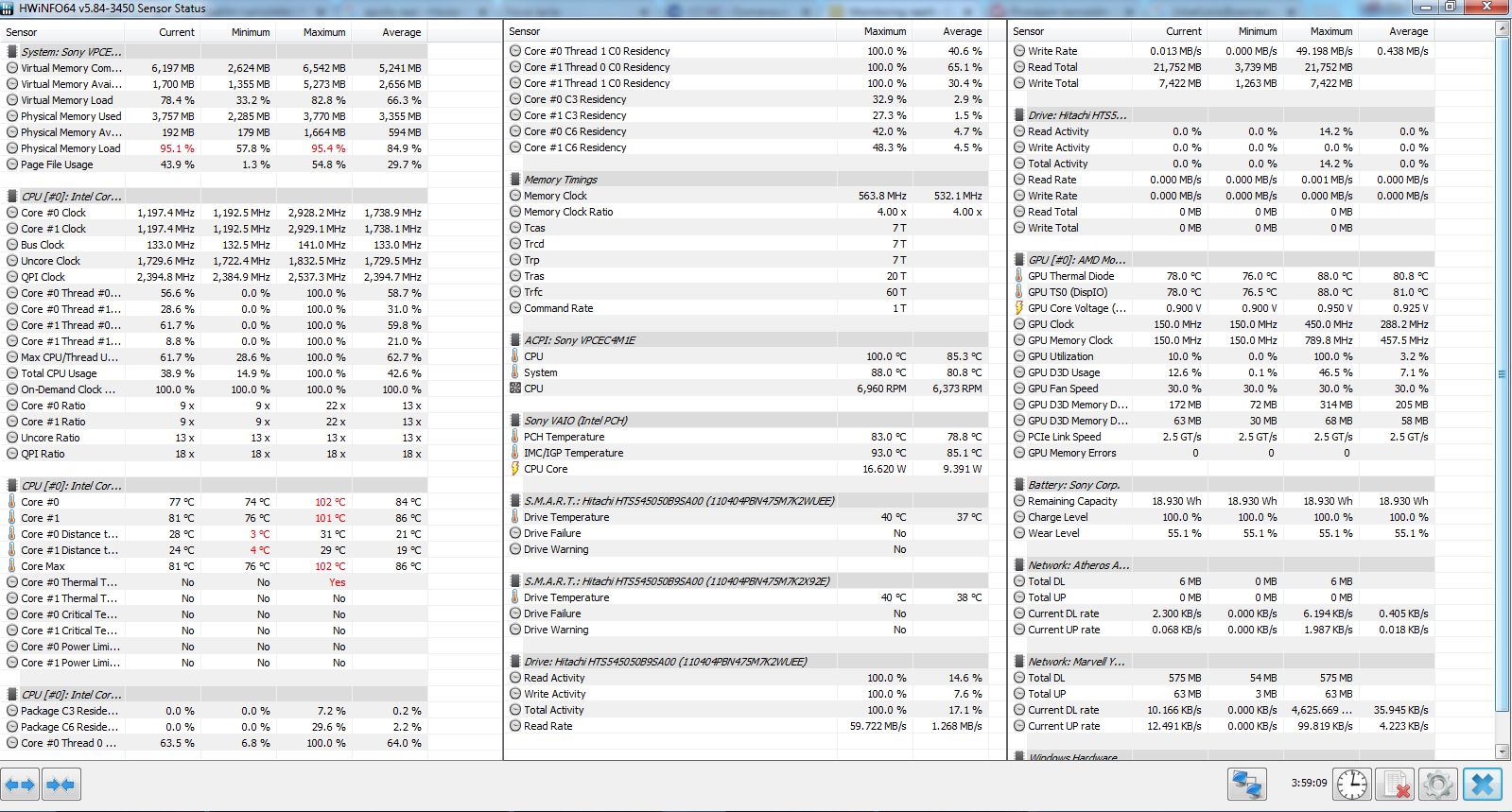Screen dimensions: 1512x812
Task: Click the group icon beside System: Sony VPCE...
Action: click(12, 52)
